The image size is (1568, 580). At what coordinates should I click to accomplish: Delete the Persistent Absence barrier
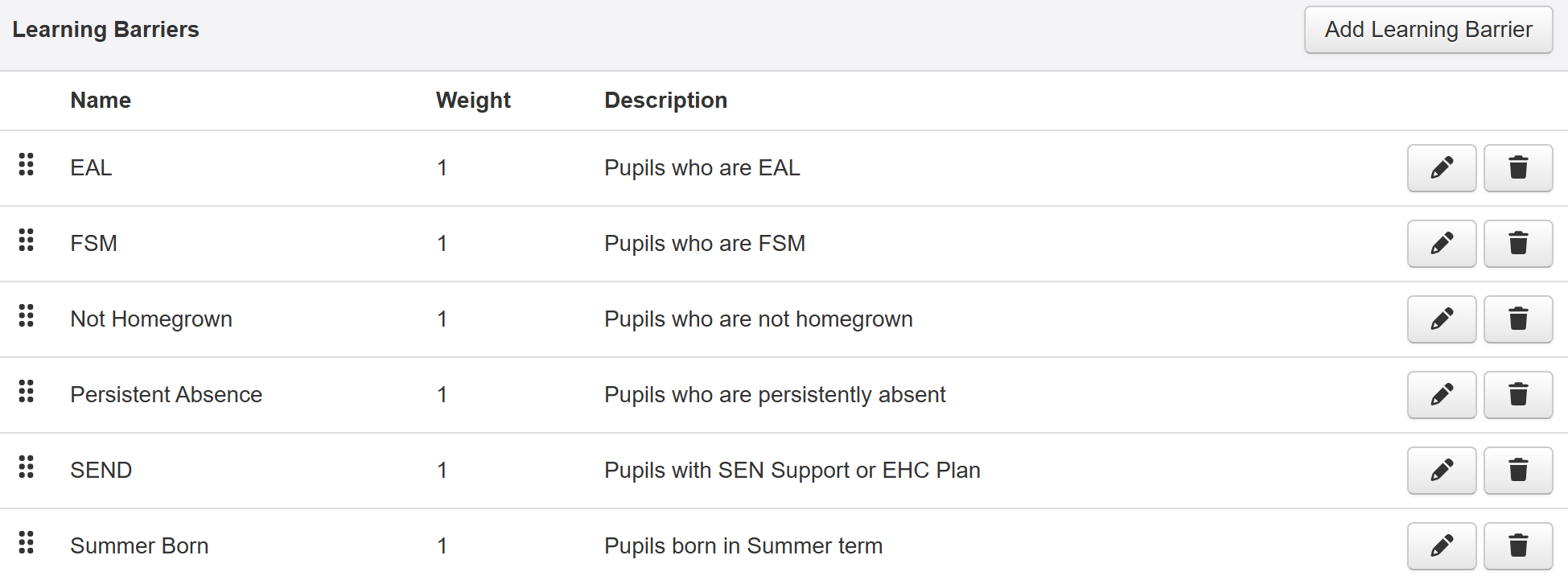1518,395
